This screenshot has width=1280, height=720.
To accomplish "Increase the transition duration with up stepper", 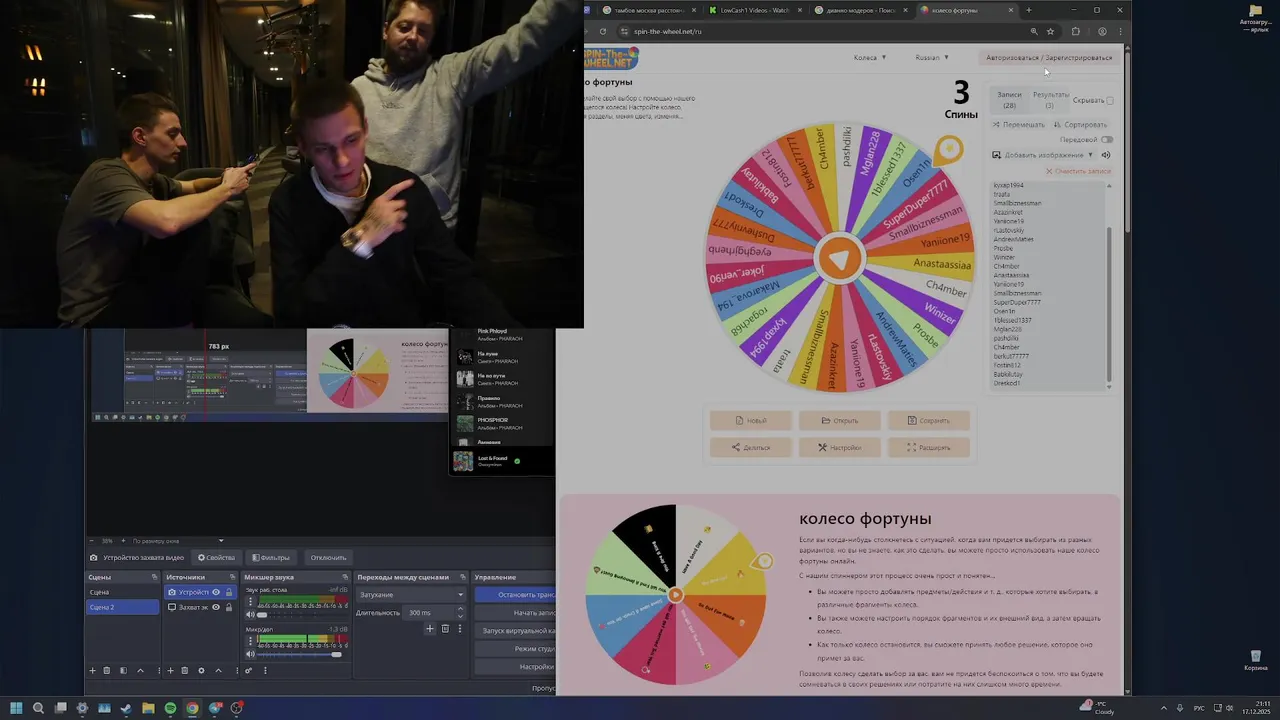I will (x=462, y=610).
